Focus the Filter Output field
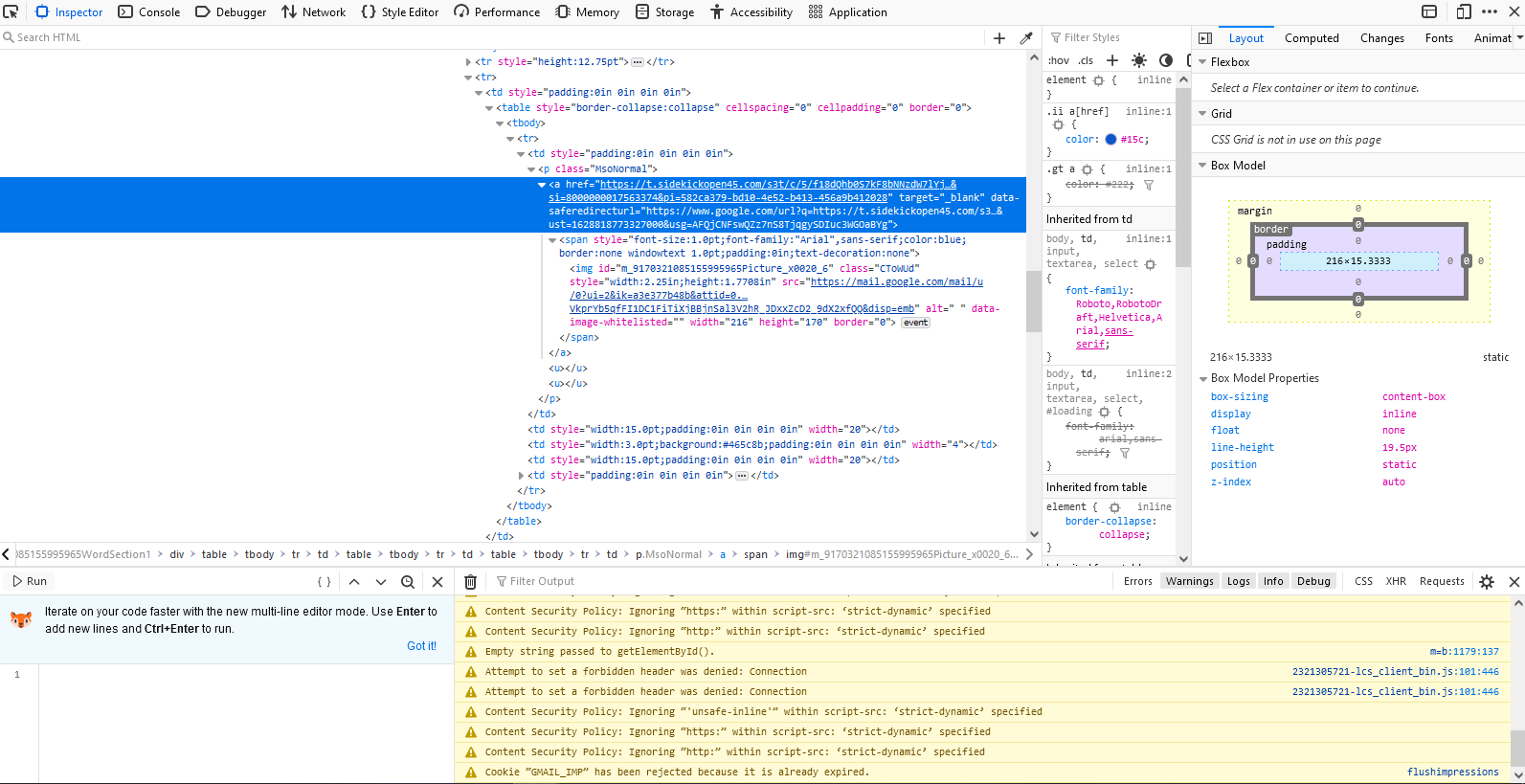 tap(799, 581)
